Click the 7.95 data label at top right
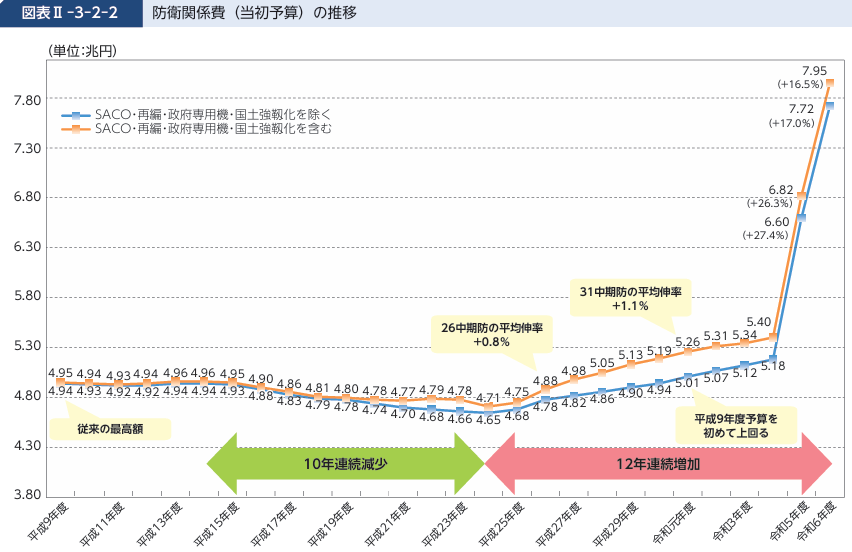Screen dimensions: 852x552 click(813, 70)
